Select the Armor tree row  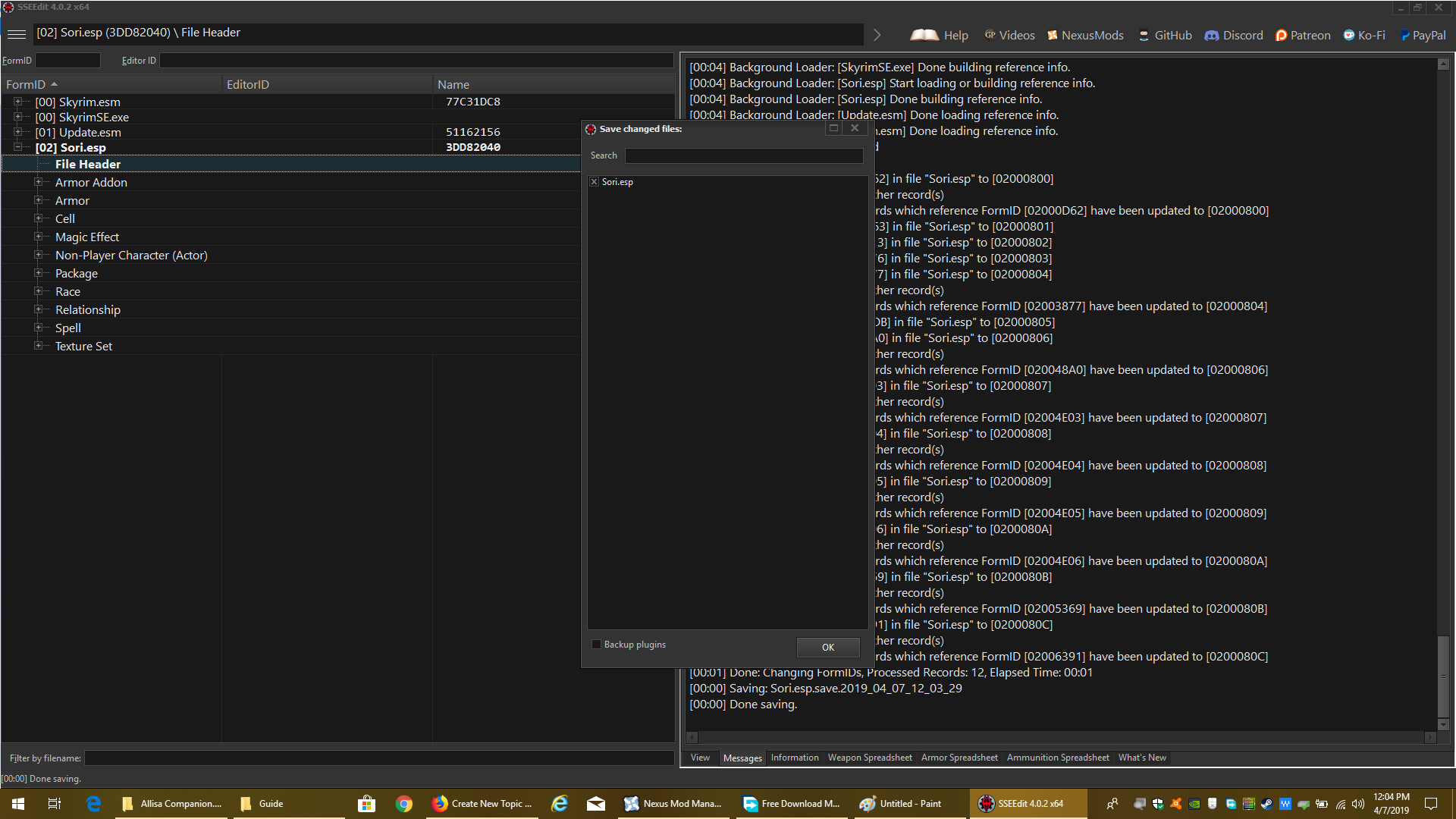click(291, 200)
